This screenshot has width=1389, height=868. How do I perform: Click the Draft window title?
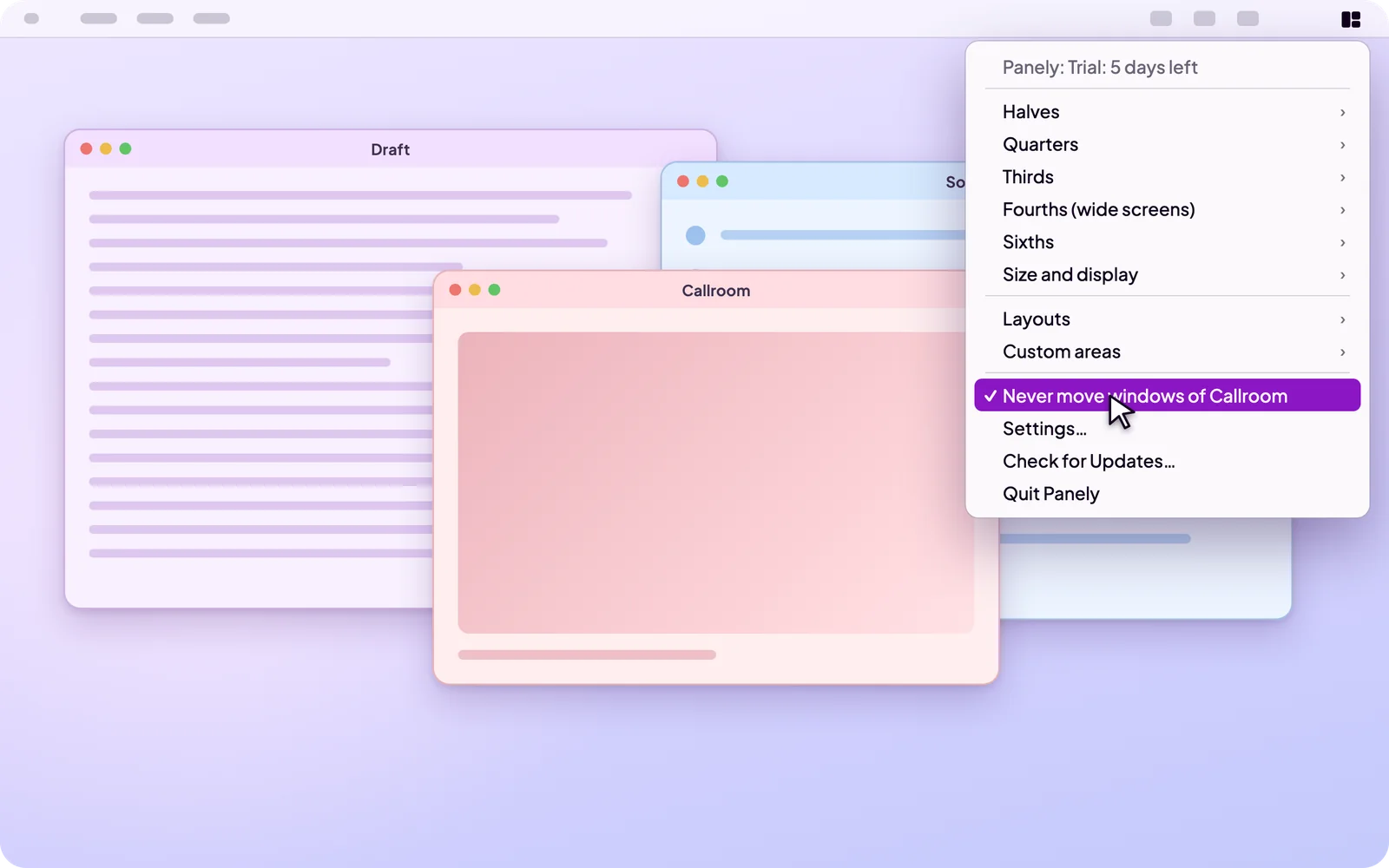coord(391,149)
